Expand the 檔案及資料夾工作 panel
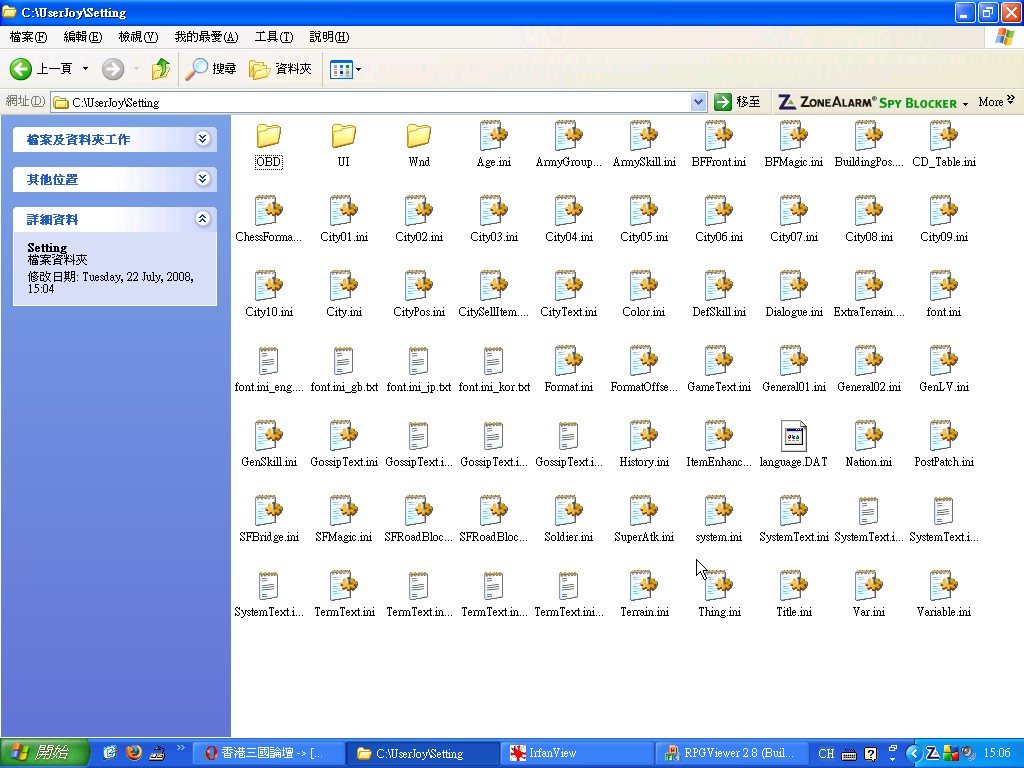Screen dimensions: 1024x768 [203, 139]
